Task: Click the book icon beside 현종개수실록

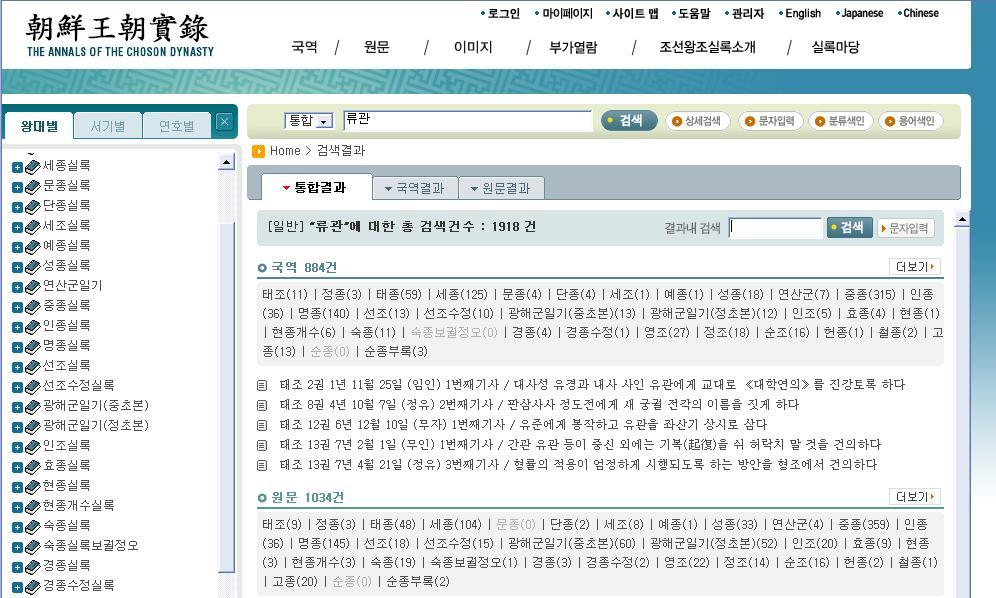Action: point(32,508)
